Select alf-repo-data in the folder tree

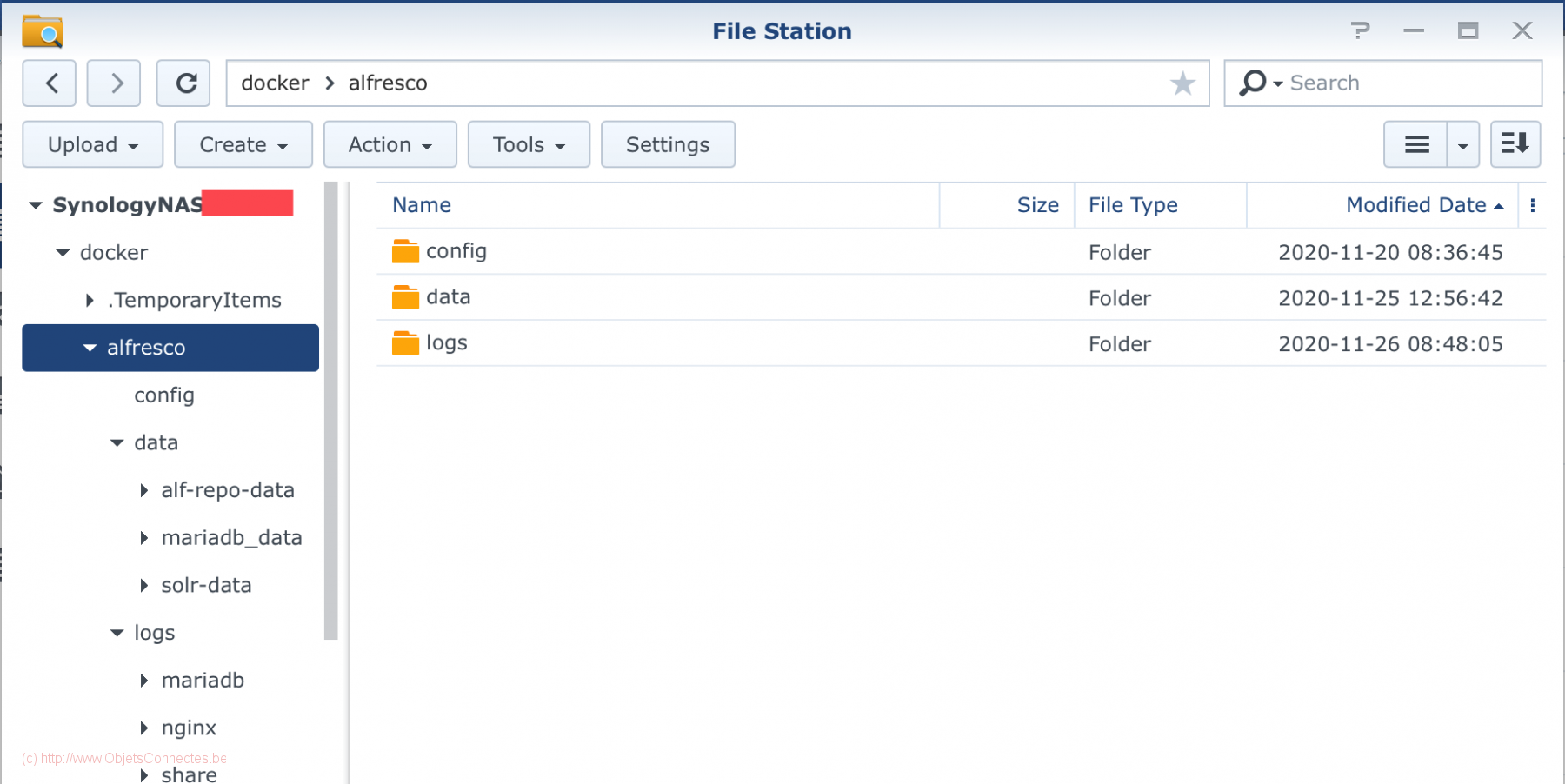click(228, 490)
